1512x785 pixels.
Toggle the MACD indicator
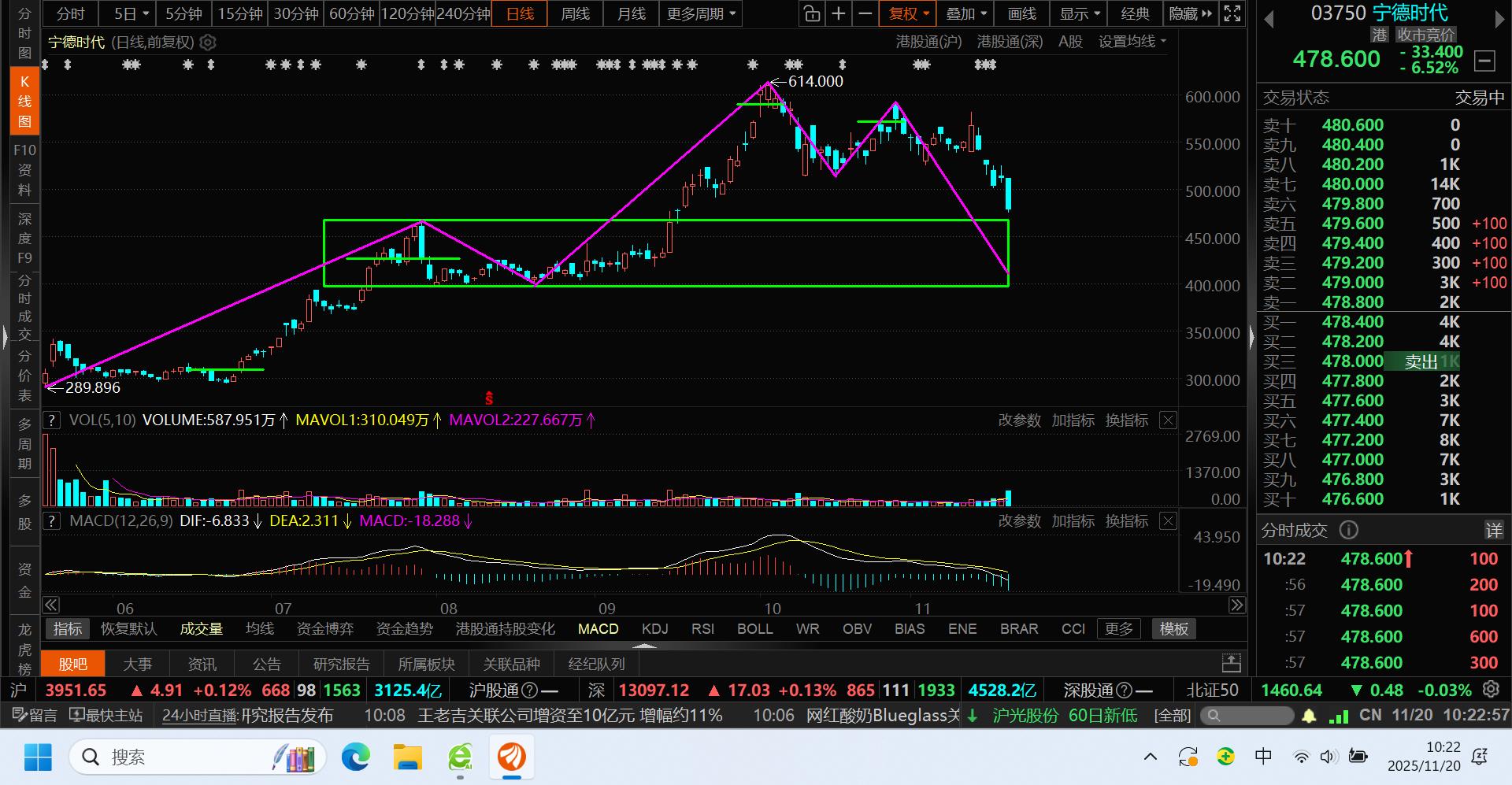[598, 629]
